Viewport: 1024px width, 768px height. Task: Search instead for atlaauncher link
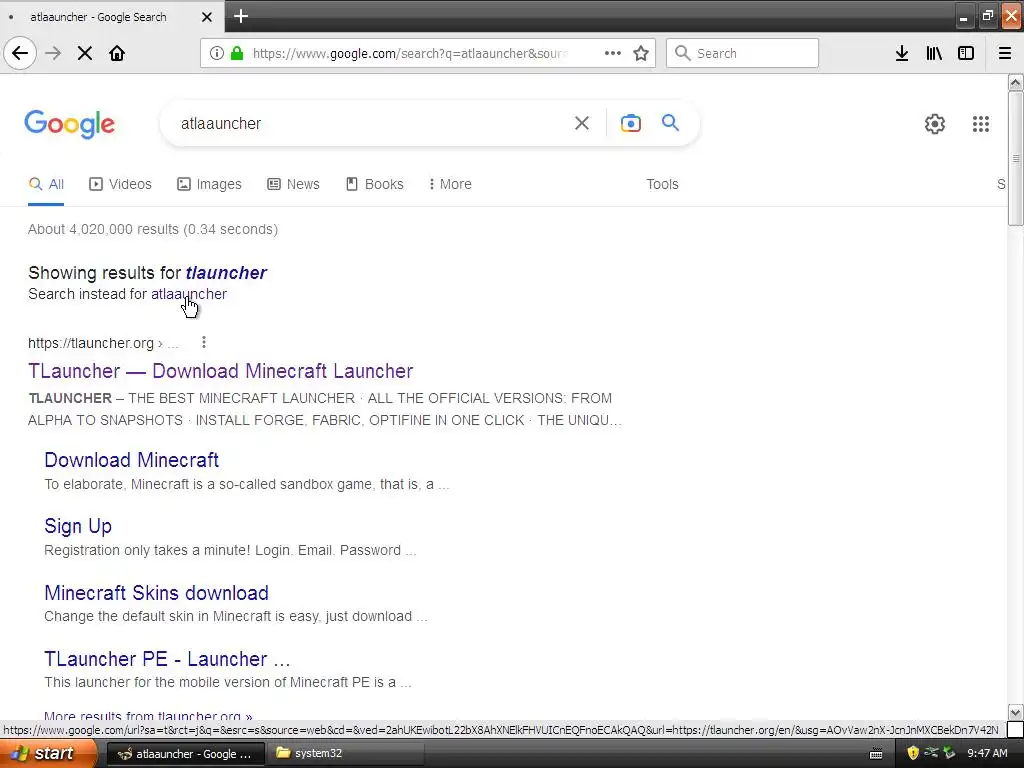click(x=189, y=294)
